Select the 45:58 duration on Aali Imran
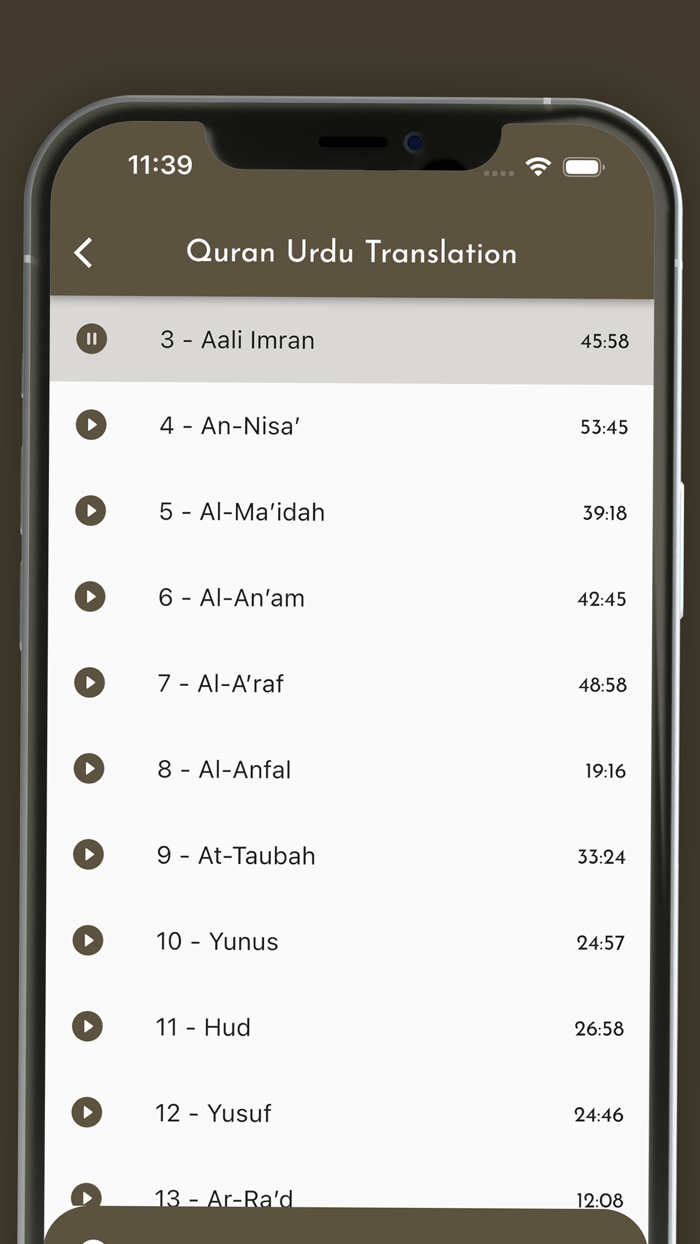The width and height of the screenshot is (700, 1244). click(x=604, y=341)
